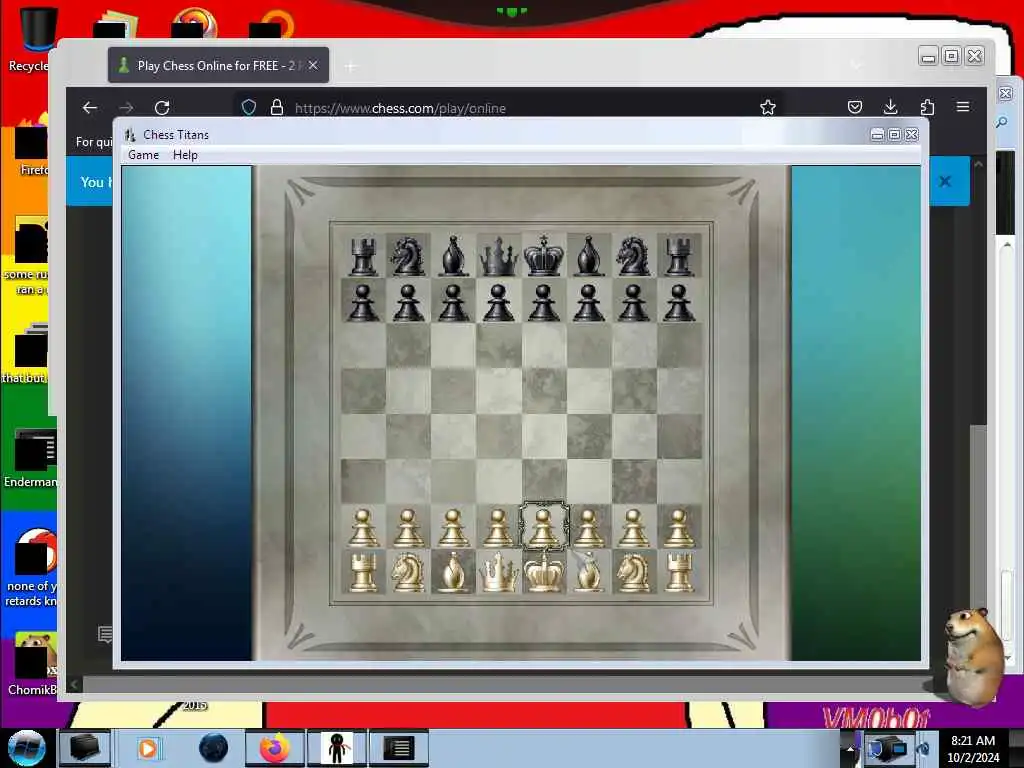Image resolution: width=1024 pixels, height=768 pixels.
Task: View site tracking protection shield icon
Action: [249, 108]
